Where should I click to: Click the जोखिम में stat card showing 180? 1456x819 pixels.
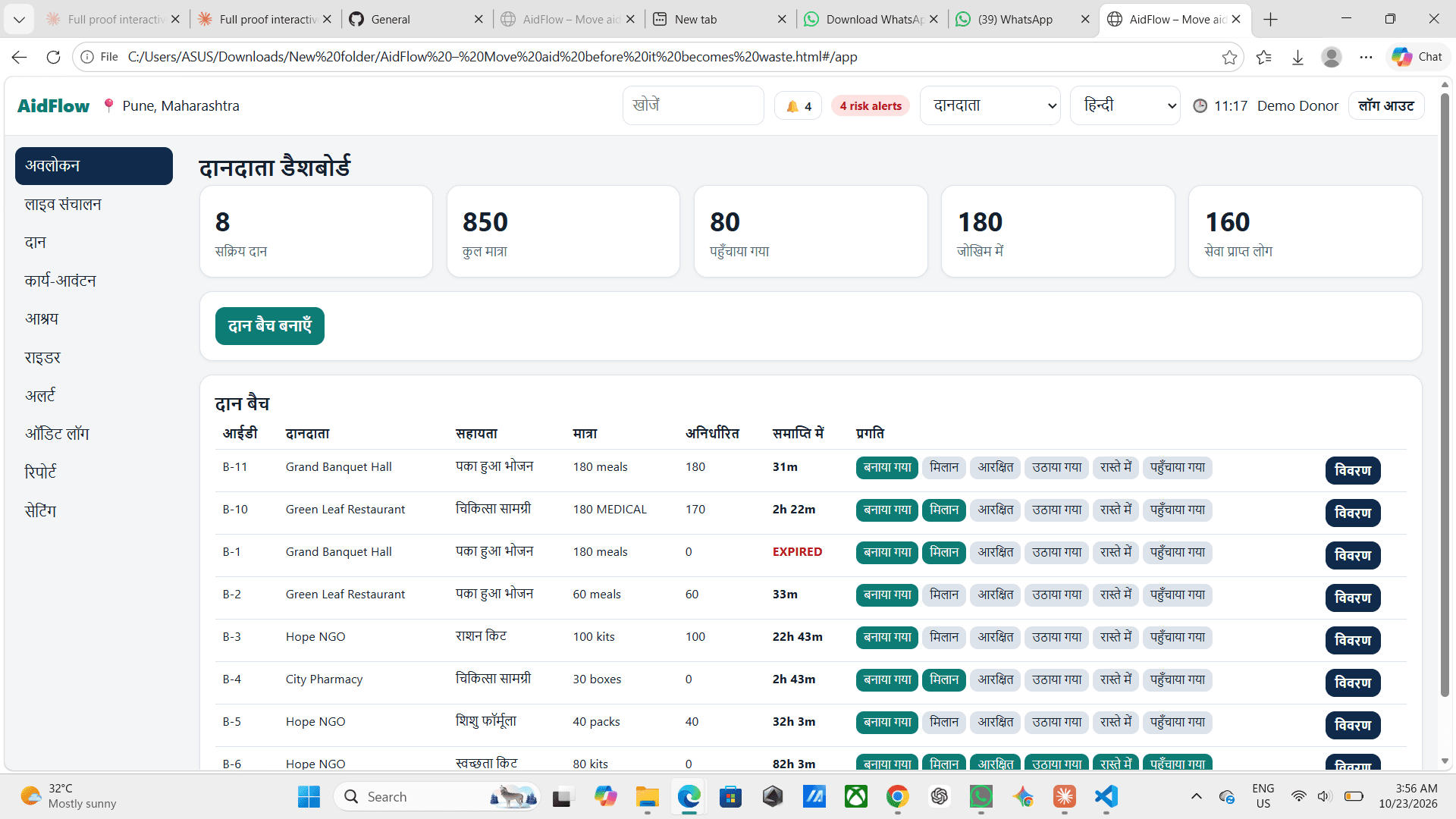(1058, 231)
